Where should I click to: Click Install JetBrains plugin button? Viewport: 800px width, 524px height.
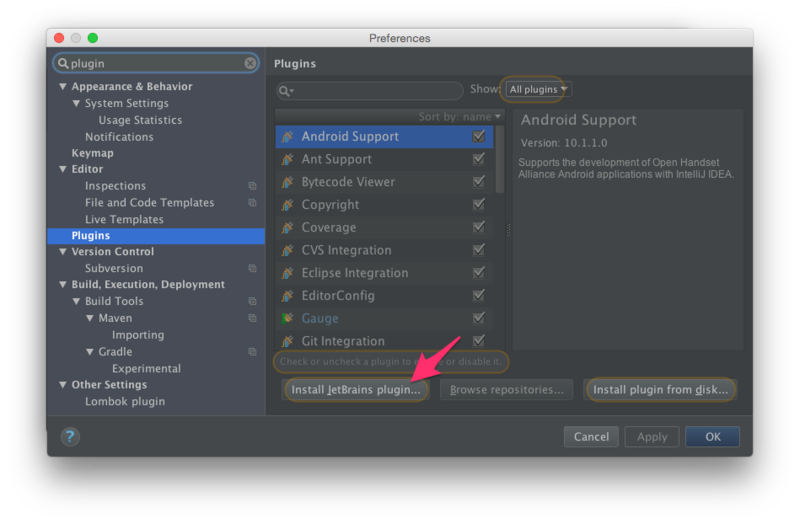tap(356, 390)
